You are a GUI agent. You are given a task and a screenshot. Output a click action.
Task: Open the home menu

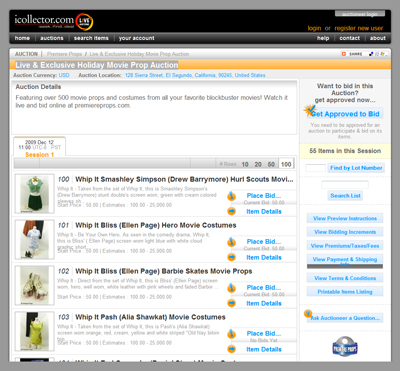click(22, 38)
